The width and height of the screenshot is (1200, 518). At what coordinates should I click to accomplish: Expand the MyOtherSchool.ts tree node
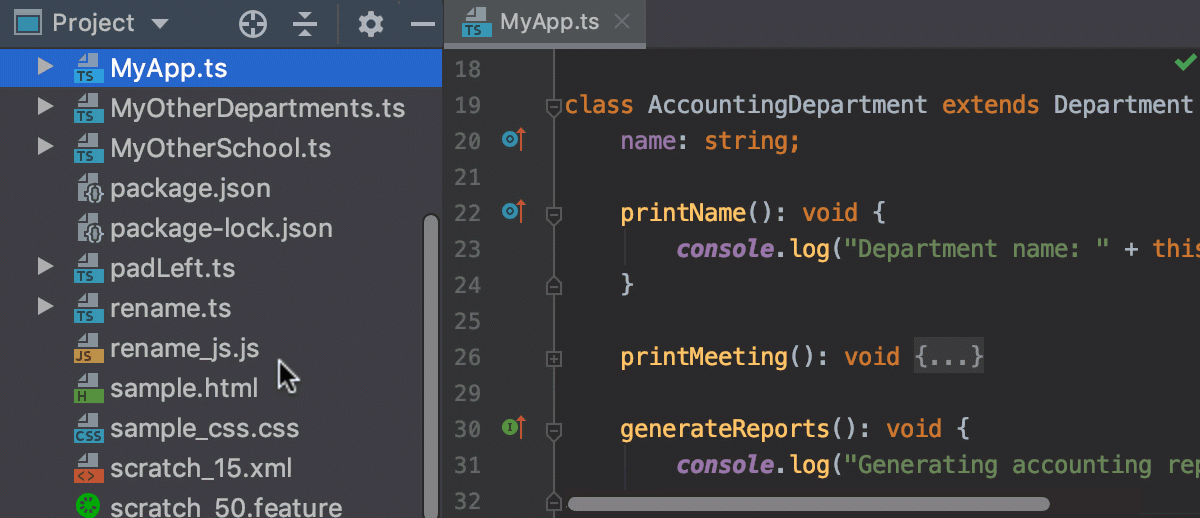(x=44, y=147)
